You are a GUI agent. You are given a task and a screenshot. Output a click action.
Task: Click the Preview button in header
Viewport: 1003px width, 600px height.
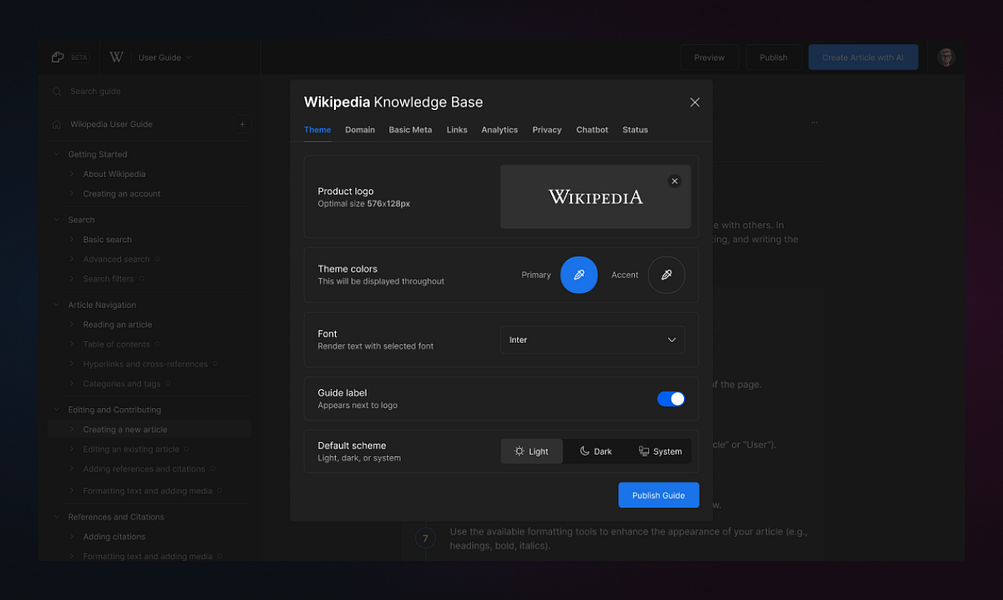pos(709,58)
